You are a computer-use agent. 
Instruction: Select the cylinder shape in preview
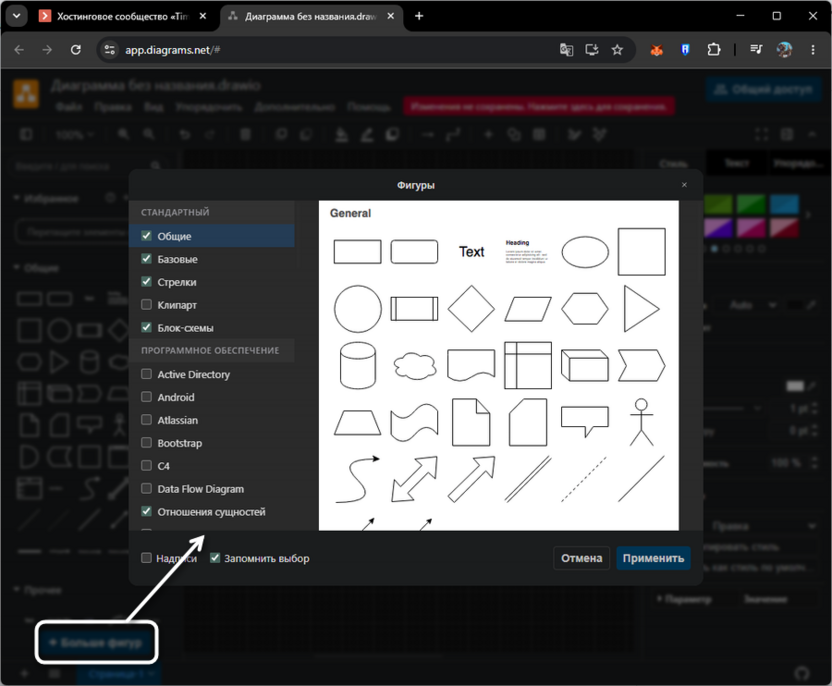358,366
